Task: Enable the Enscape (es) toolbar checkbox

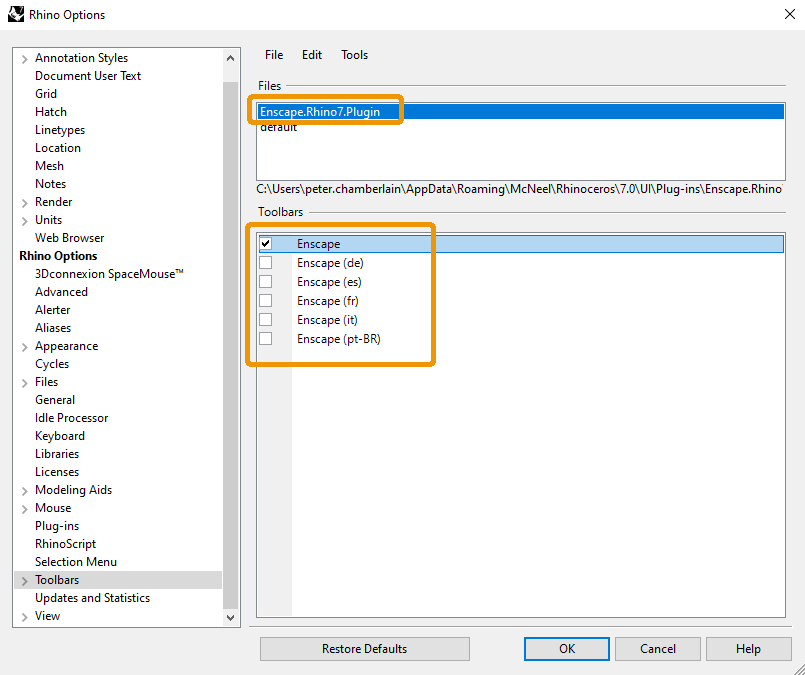Action: 266,282
